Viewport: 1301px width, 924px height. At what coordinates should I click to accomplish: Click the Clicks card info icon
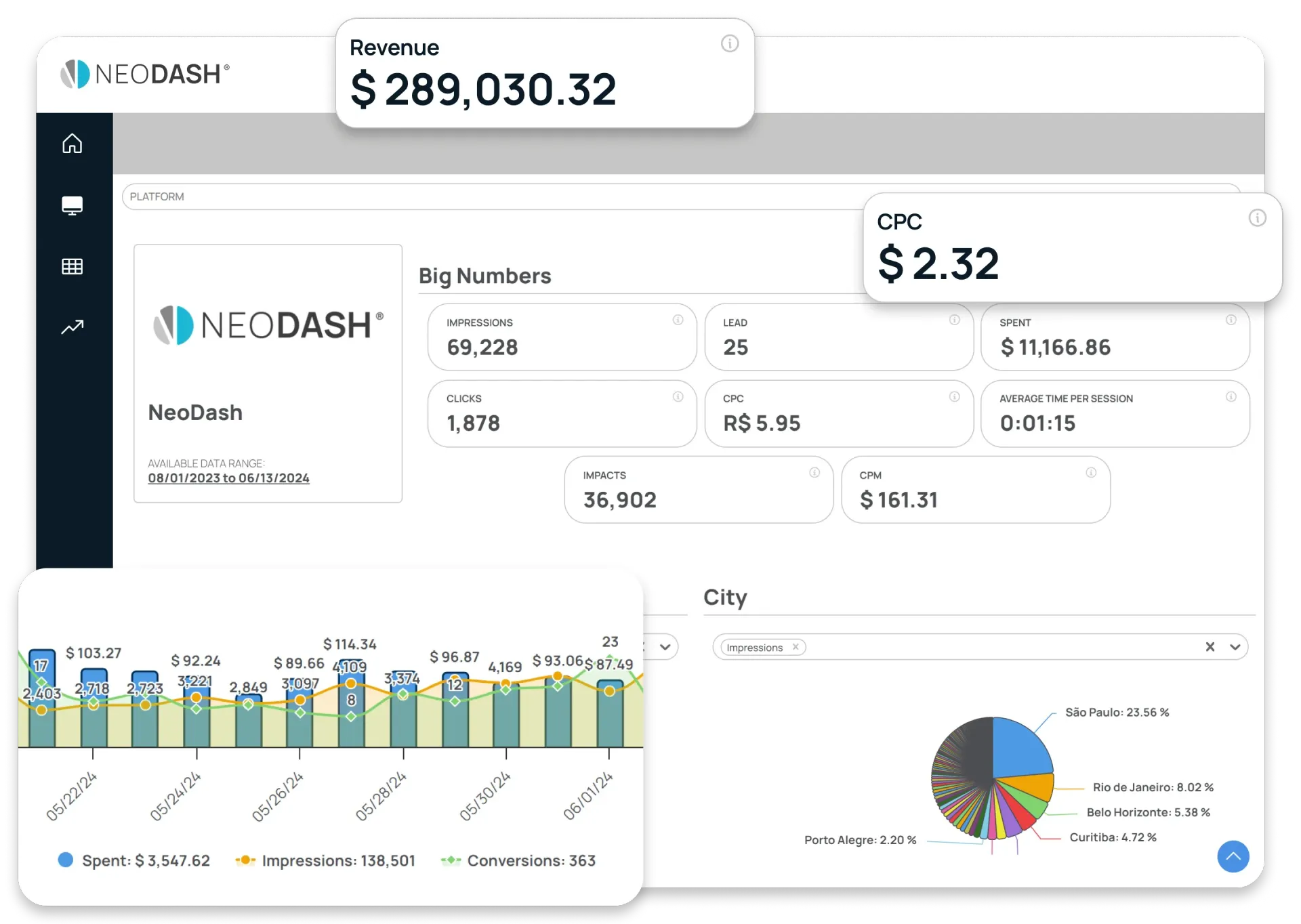tap(678, 397)
